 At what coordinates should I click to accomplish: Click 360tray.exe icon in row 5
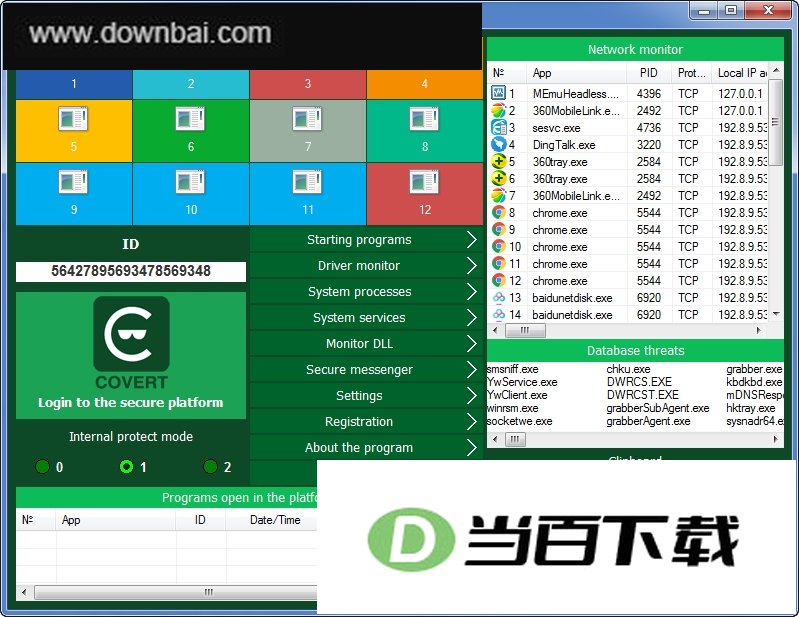tap(498, 161)
